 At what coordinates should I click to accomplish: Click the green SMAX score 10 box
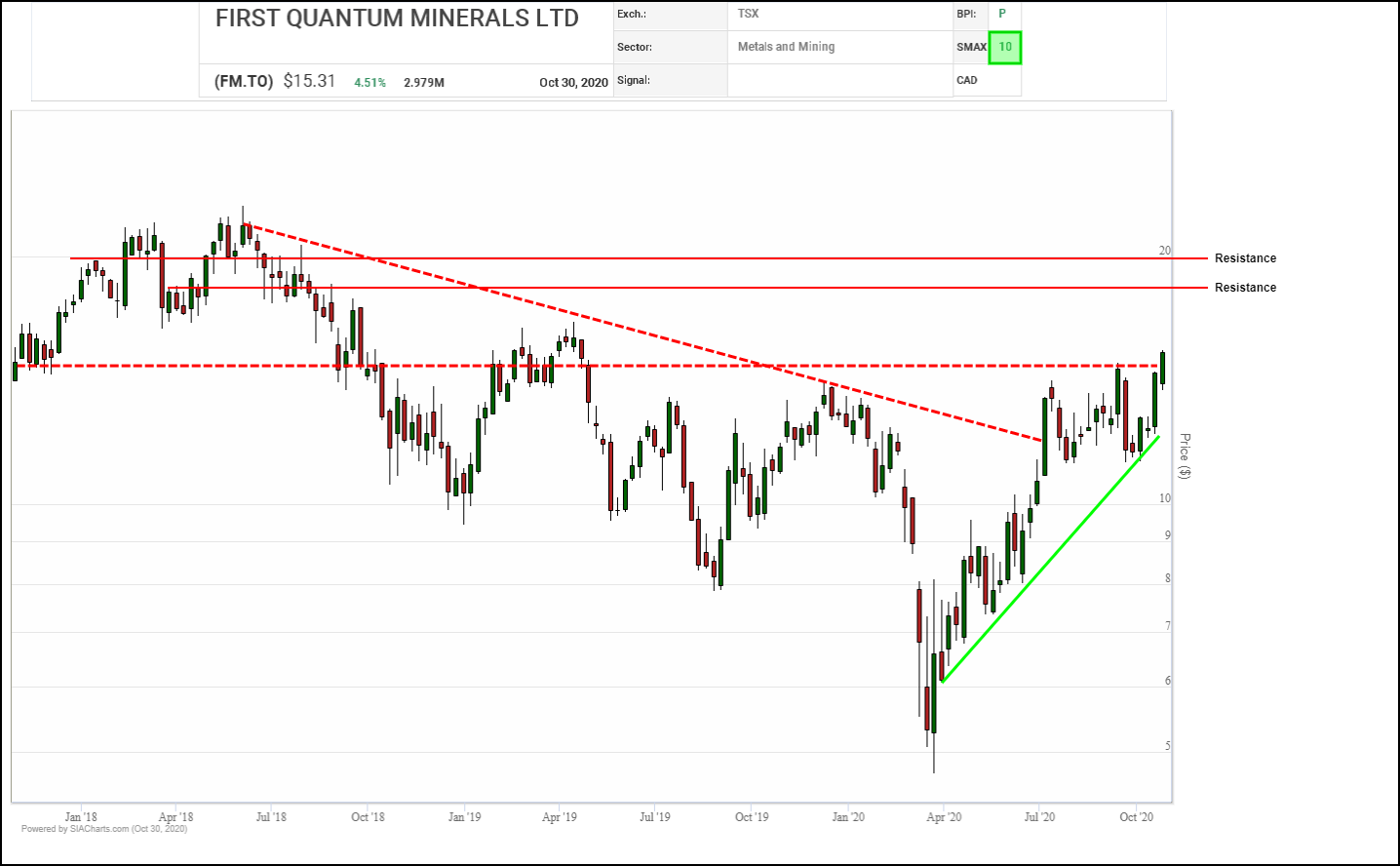[1004, 47]
